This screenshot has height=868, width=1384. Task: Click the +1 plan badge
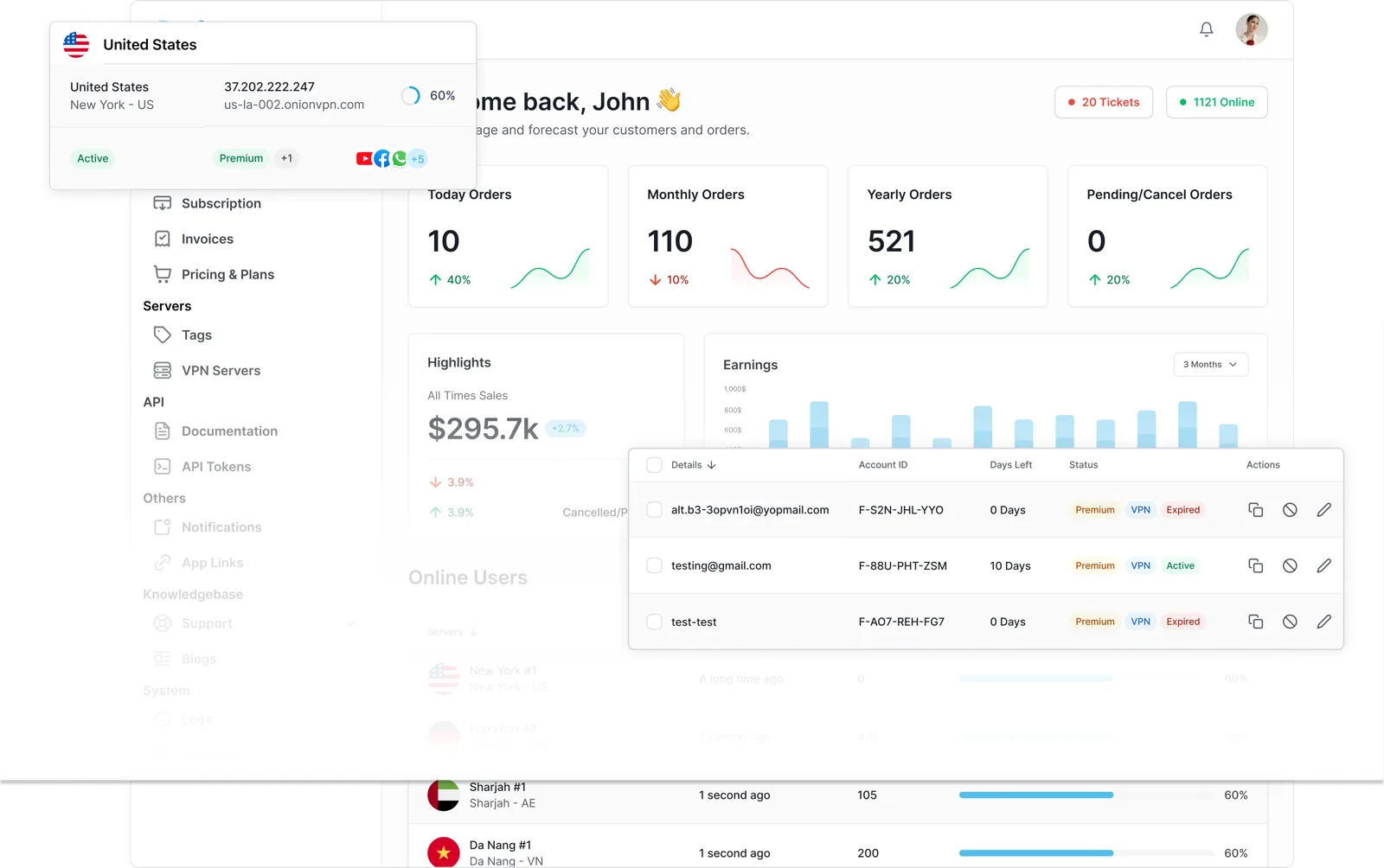coord(286,158)
